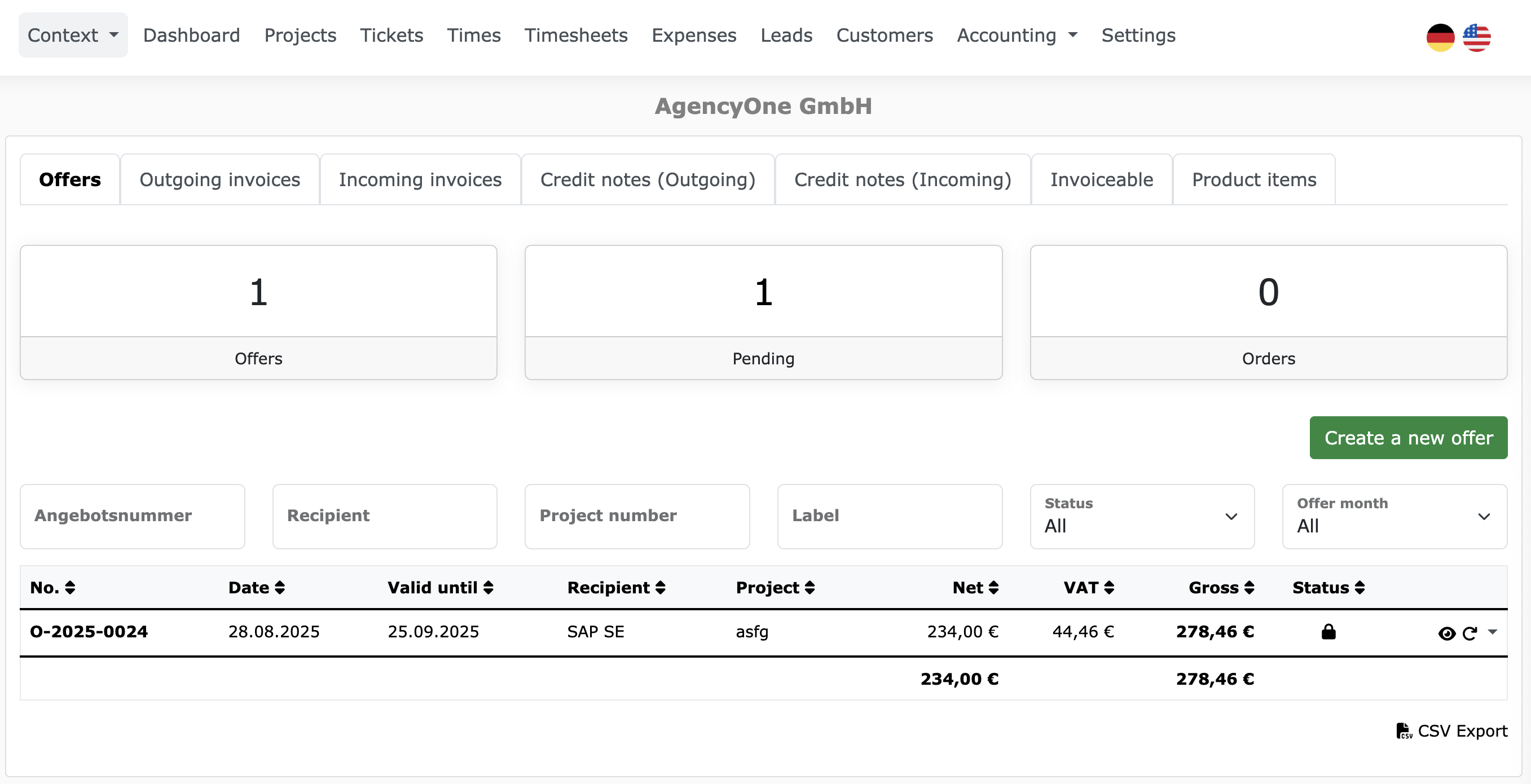Sort offers by Net column
This screenshot has width=1531, height=784.
993,588
